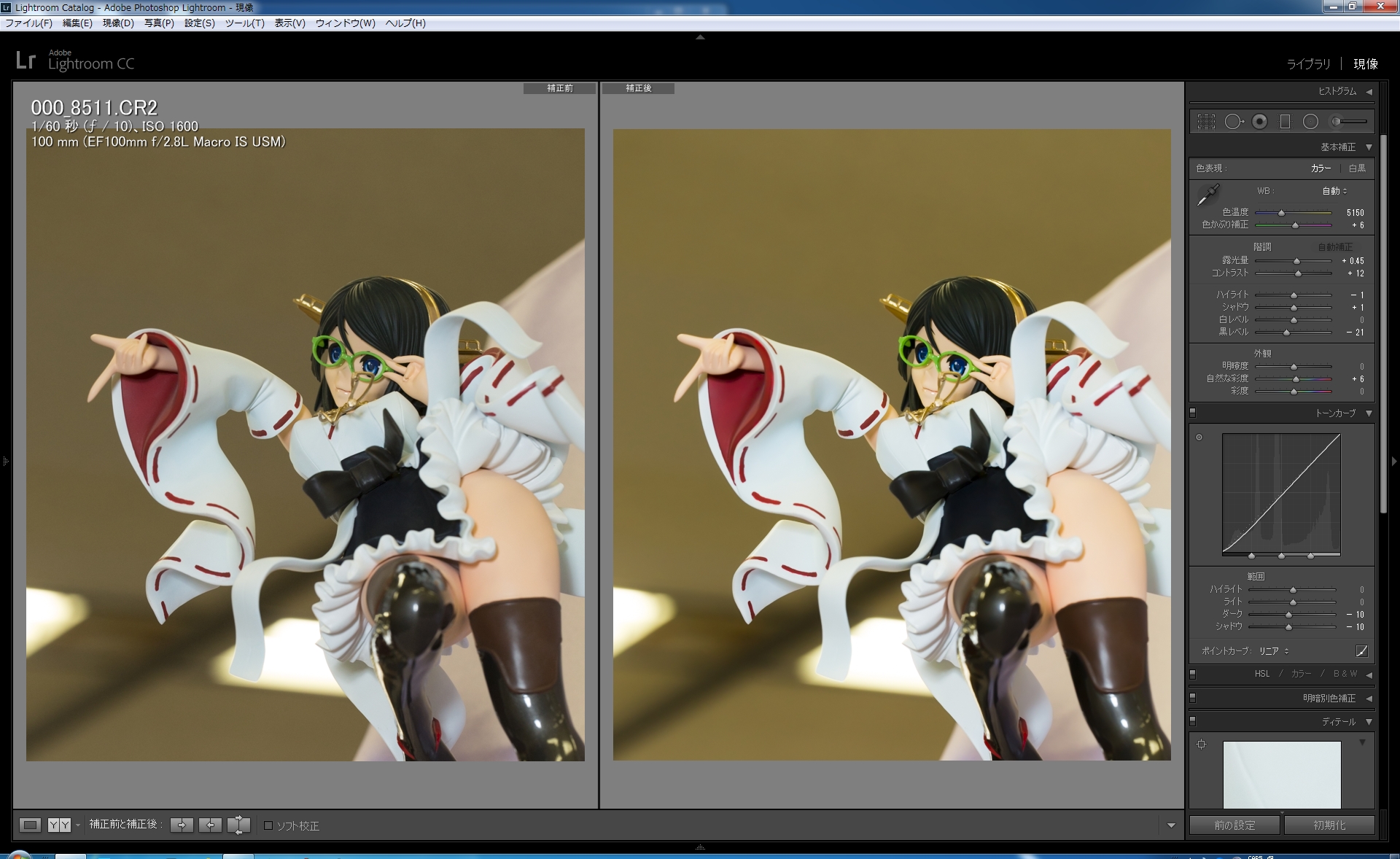Open the 現像(D) menu

click(118, 23)
